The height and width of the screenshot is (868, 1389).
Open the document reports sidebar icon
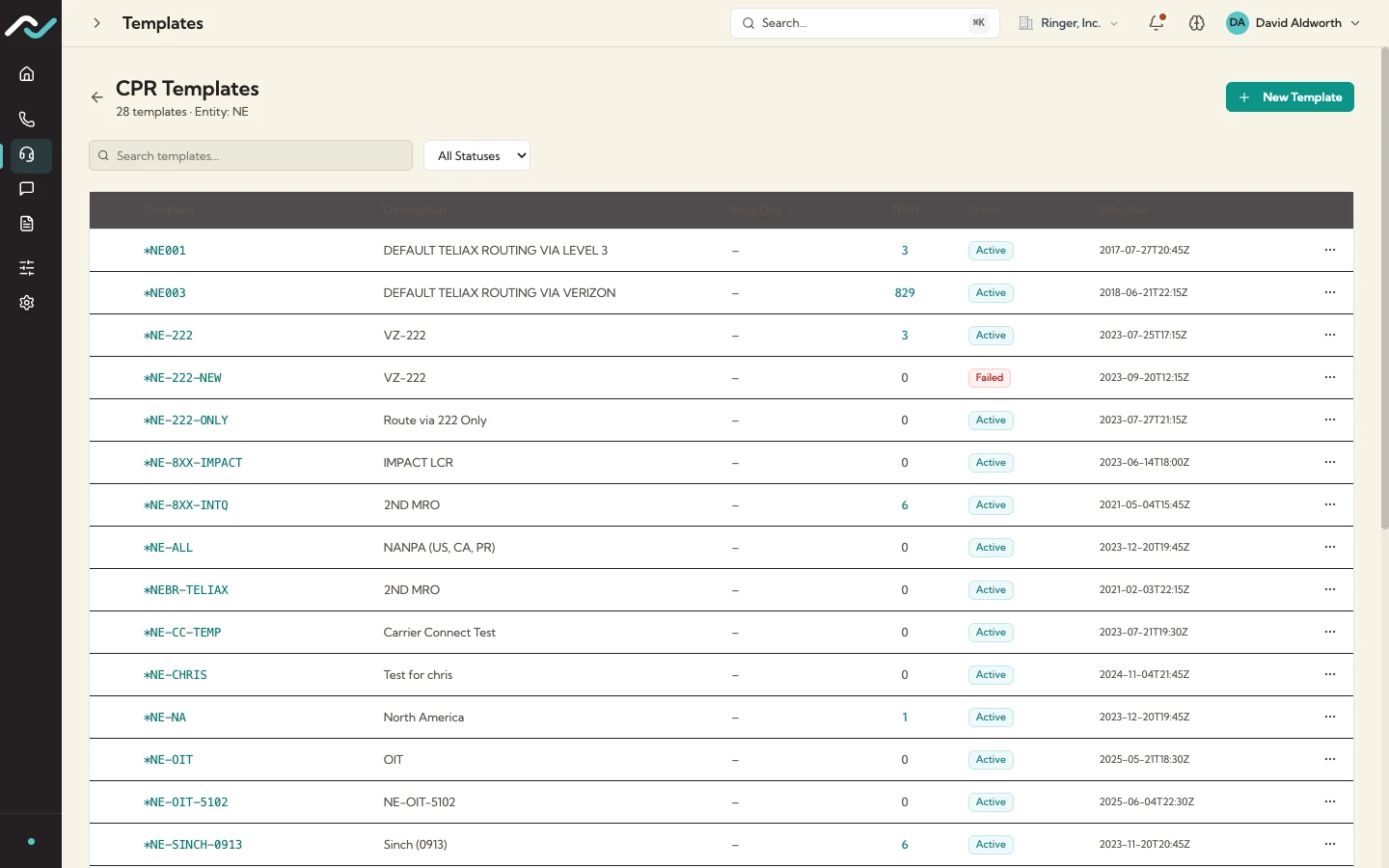tap(27, 224)
